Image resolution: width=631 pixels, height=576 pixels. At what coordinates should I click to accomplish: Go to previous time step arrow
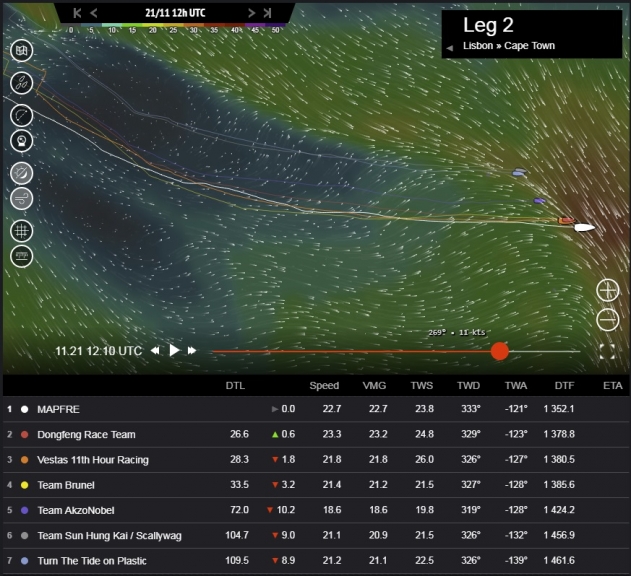point(94,13)
